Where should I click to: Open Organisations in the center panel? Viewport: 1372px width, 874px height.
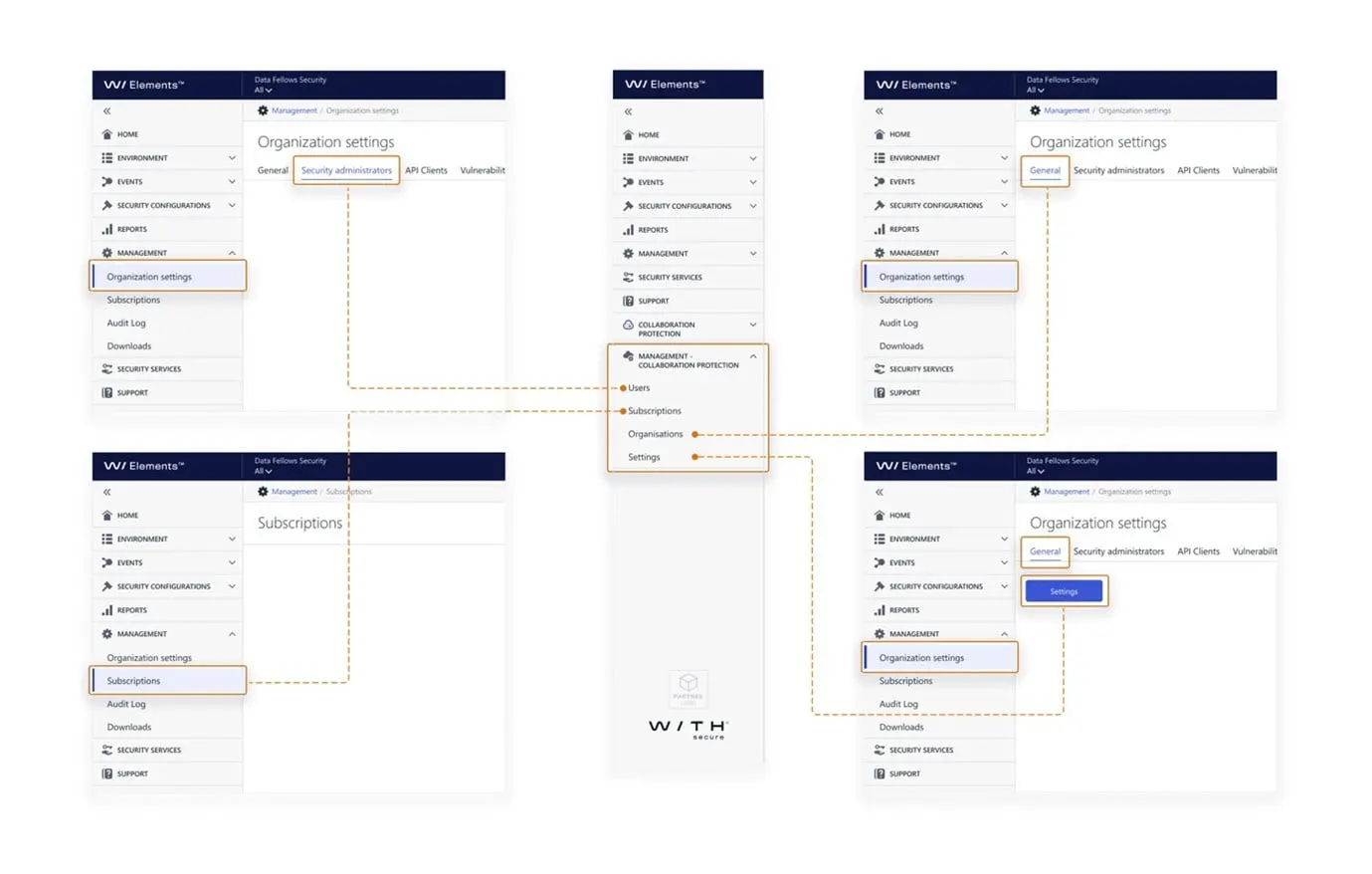click(x=656, y=434)
